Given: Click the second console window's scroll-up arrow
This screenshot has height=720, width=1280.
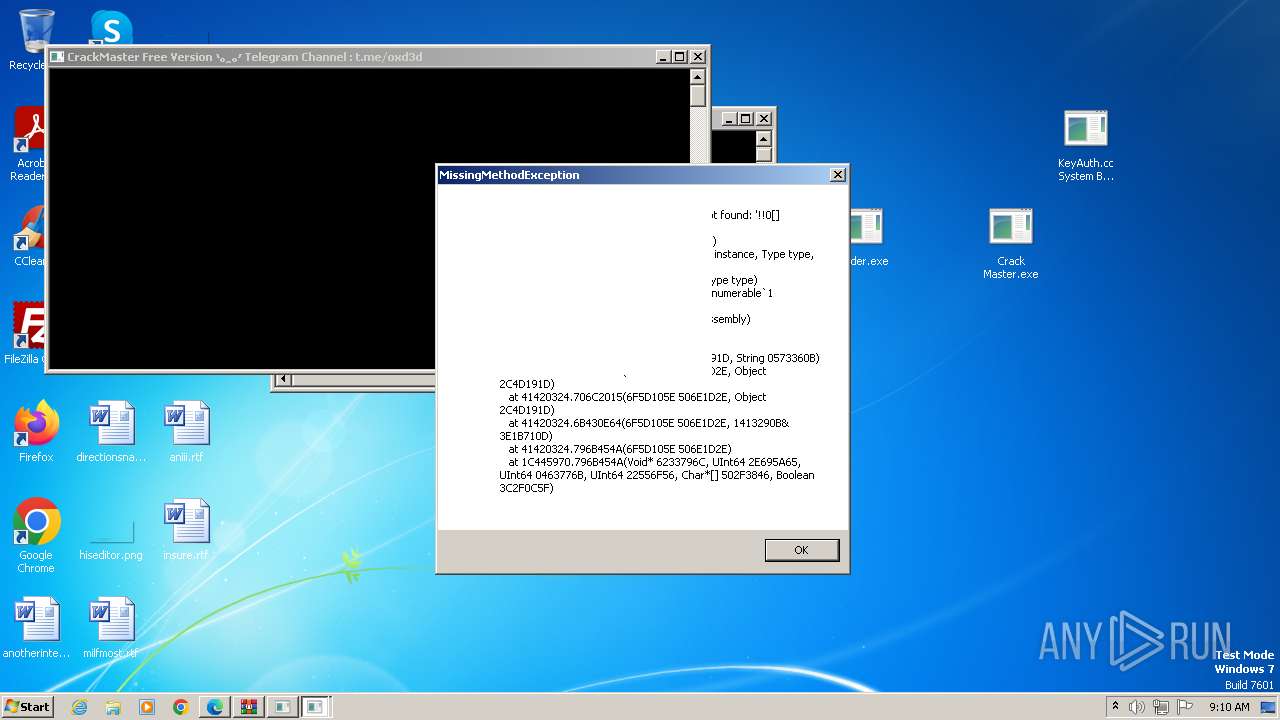Looking at the screenshot, I should (764, 138).
